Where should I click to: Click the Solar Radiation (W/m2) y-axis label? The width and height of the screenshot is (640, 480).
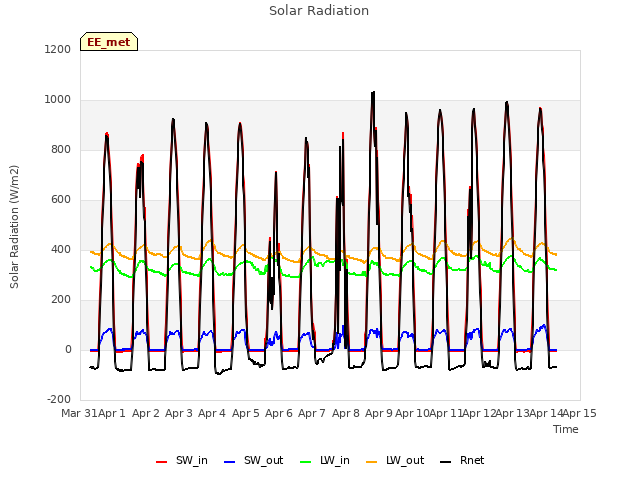point(14,227)
